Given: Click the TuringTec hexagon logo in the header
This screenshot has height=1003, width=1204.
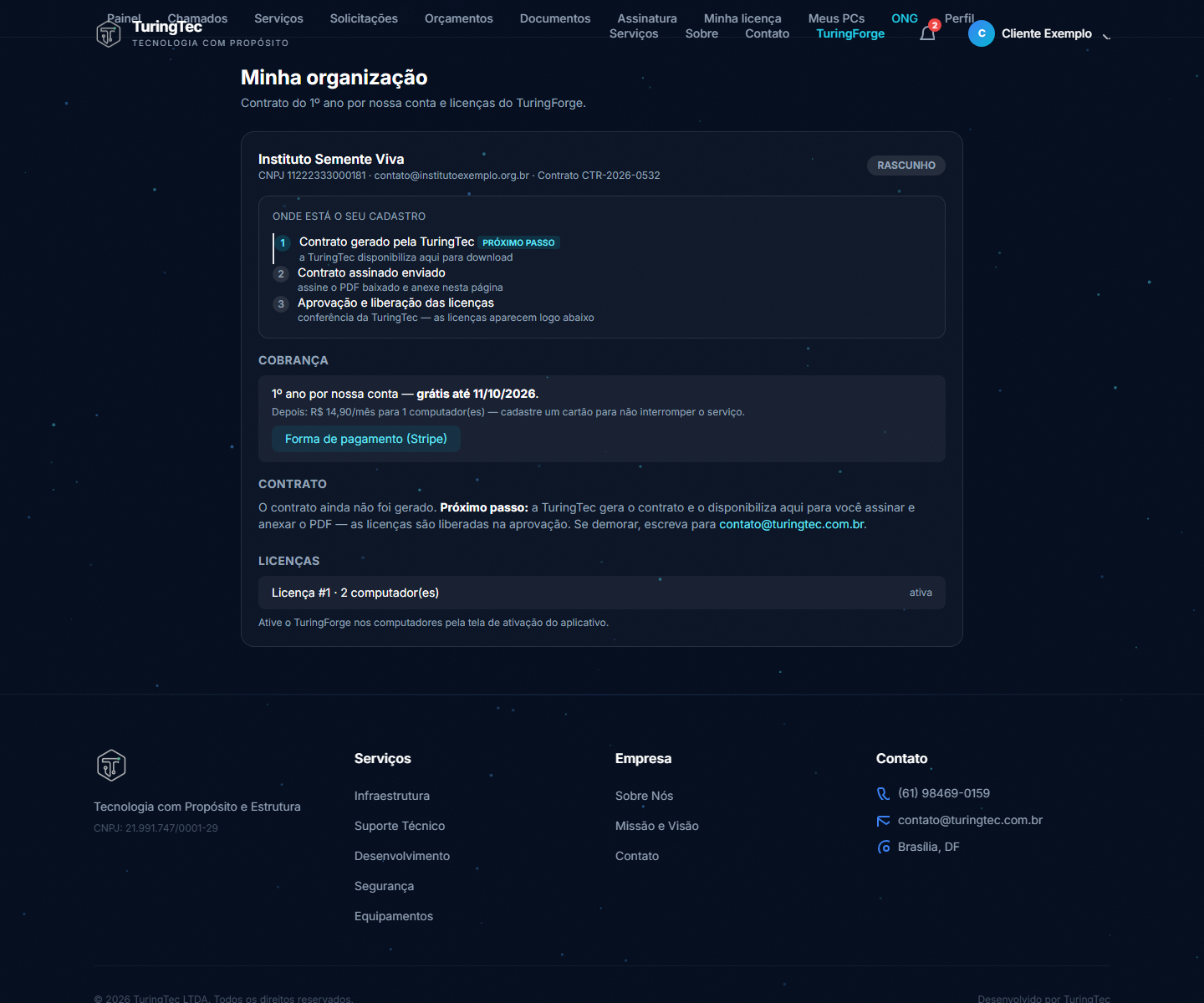Looking at the screenshot, I should point(109,33).
